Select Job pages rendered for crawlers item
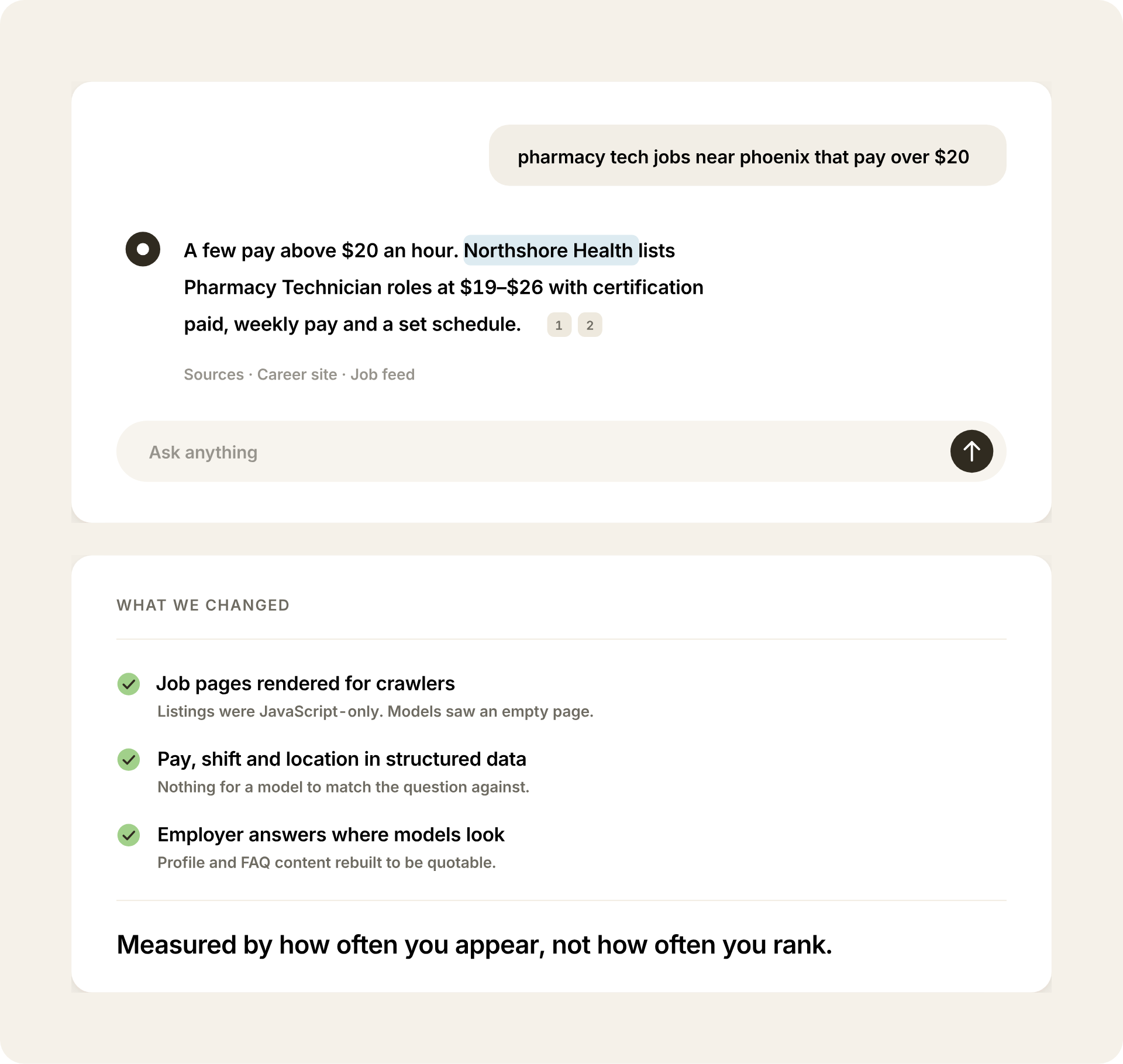This screenshot has height=1064, width=1123. (305, 683)
